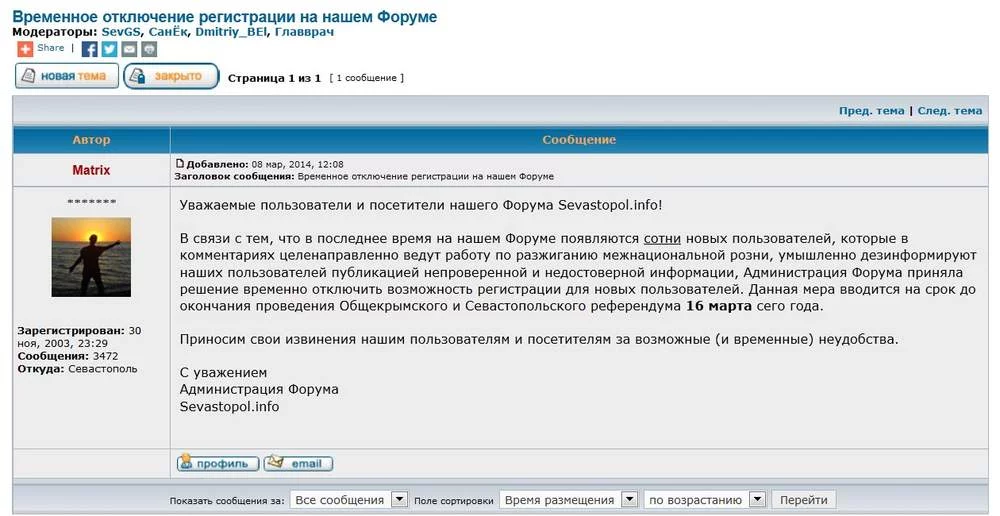
Task: Click the Сообщение column header
Action: pos(579,140)
